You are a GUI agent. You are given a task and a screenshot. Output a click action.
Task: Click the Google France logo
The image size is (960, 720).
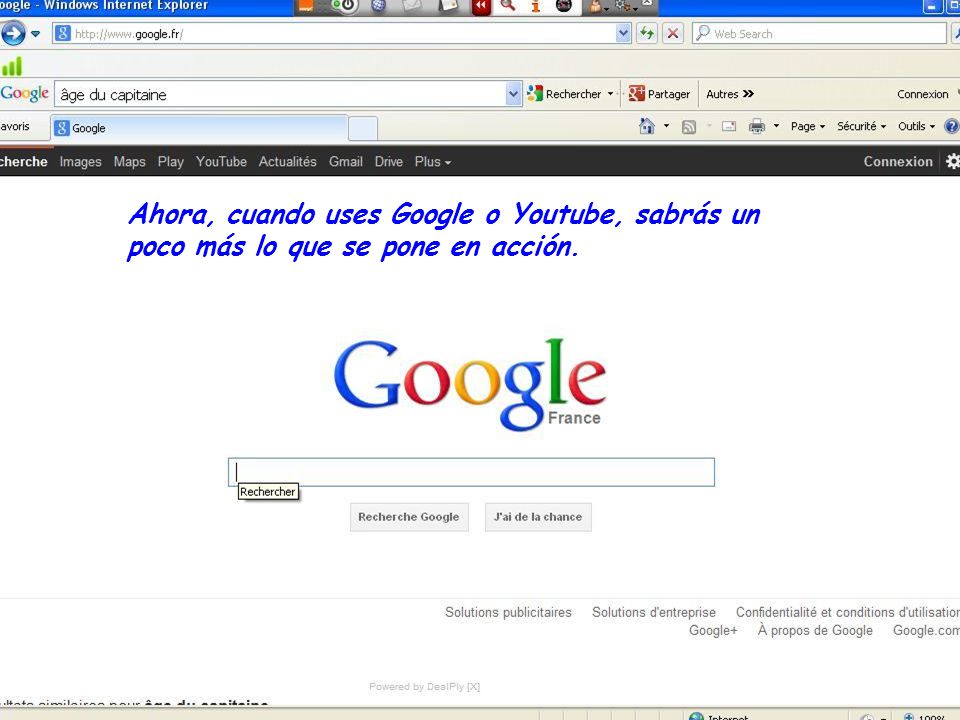(470, 384)
